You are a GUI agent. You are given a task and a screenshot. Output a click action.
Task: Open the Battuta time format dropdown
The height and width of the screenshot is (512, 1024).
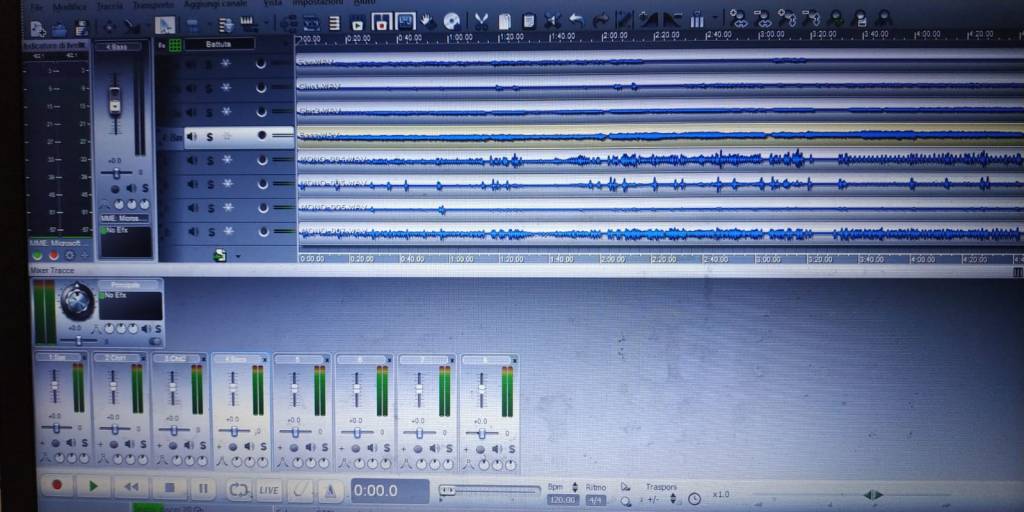tap(219, 45)
